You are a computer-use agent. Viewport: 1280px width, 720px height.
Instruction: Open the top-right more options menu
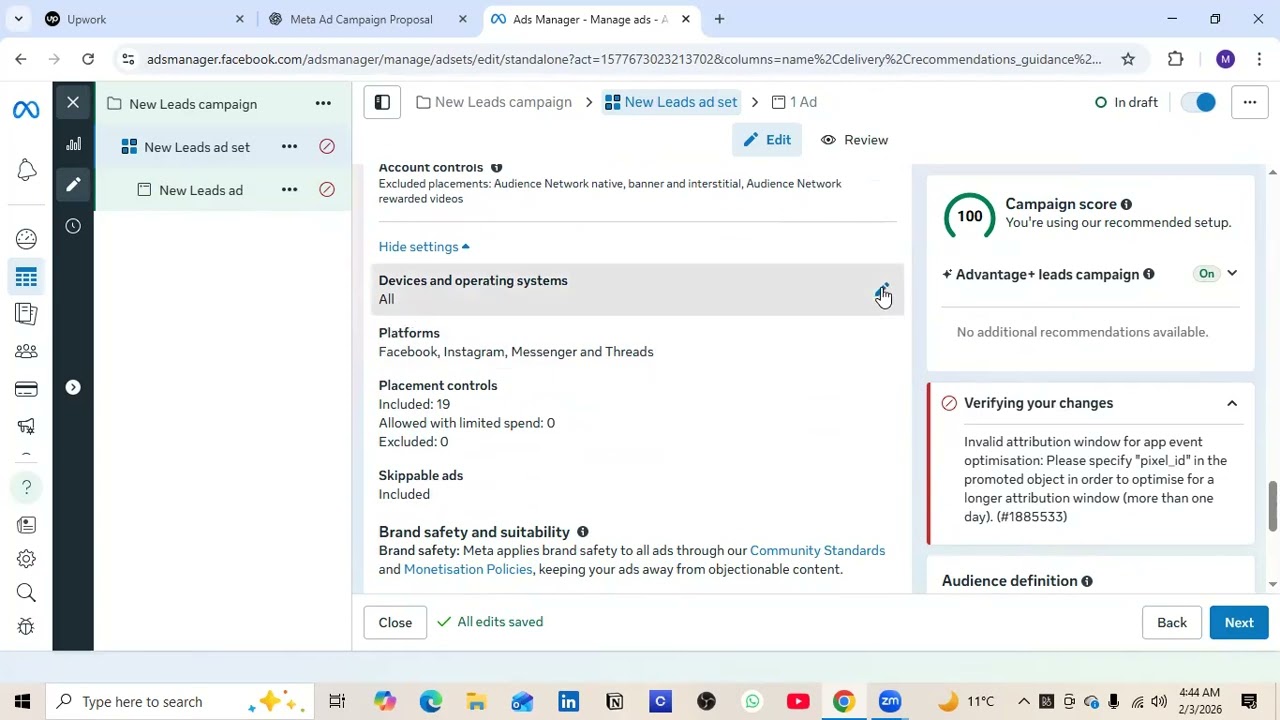[1249, 102]
